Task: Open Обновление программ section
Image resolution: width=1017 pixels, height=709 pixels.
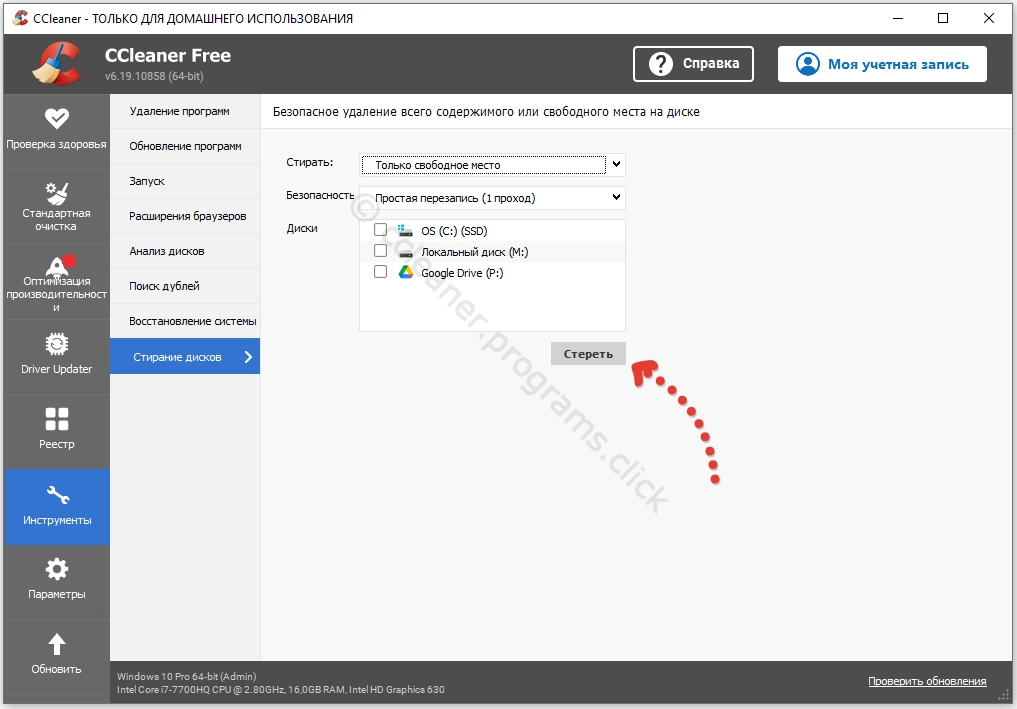Action: [x=185, y=146]
